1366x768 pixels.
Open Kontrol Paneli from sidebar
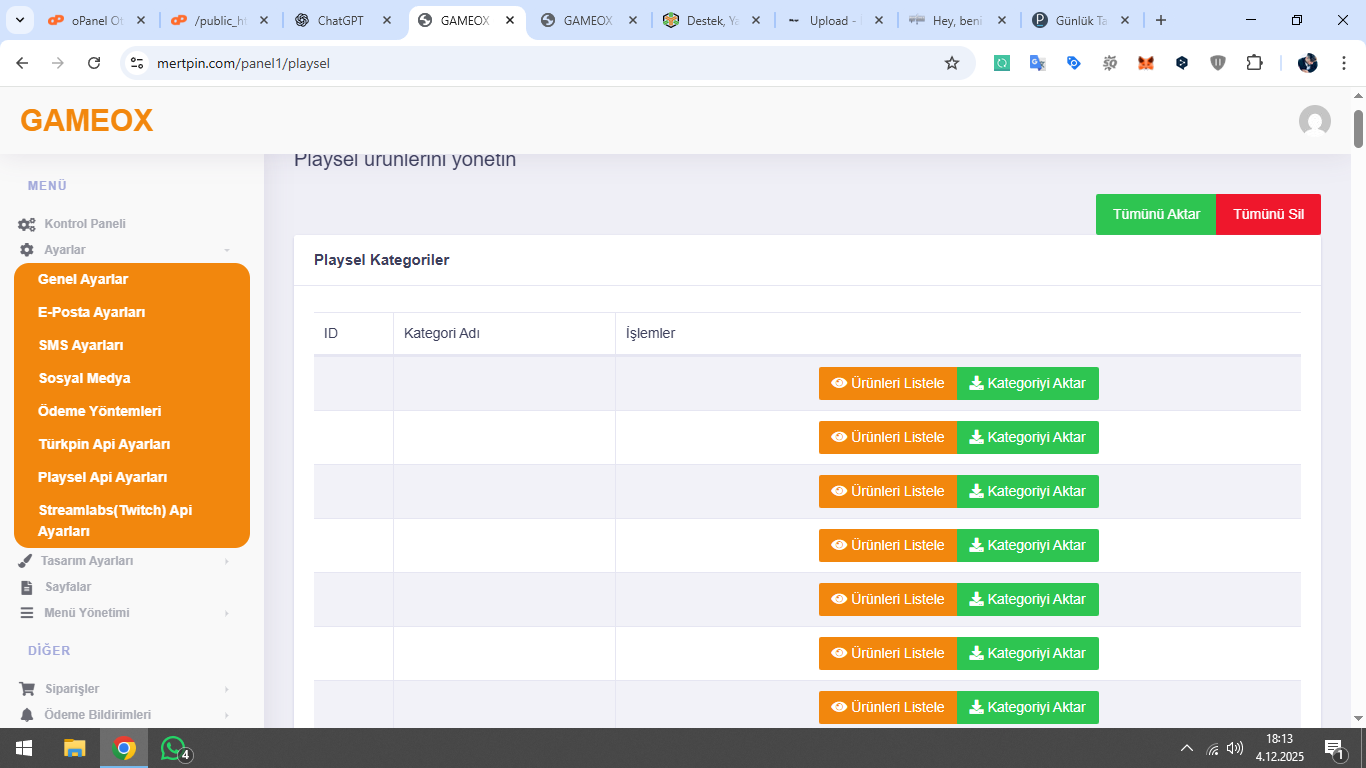point(85,224)
